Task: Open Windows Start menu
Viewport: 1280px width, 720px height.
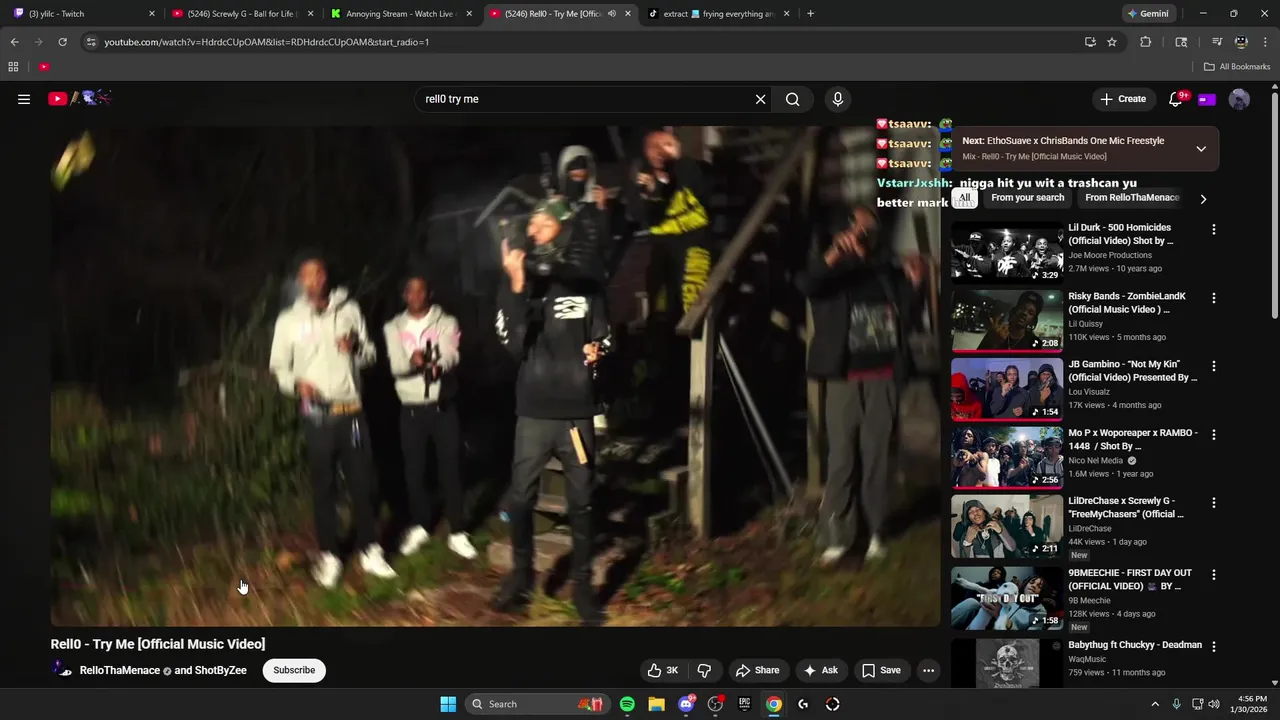Action: pos(448,704)
